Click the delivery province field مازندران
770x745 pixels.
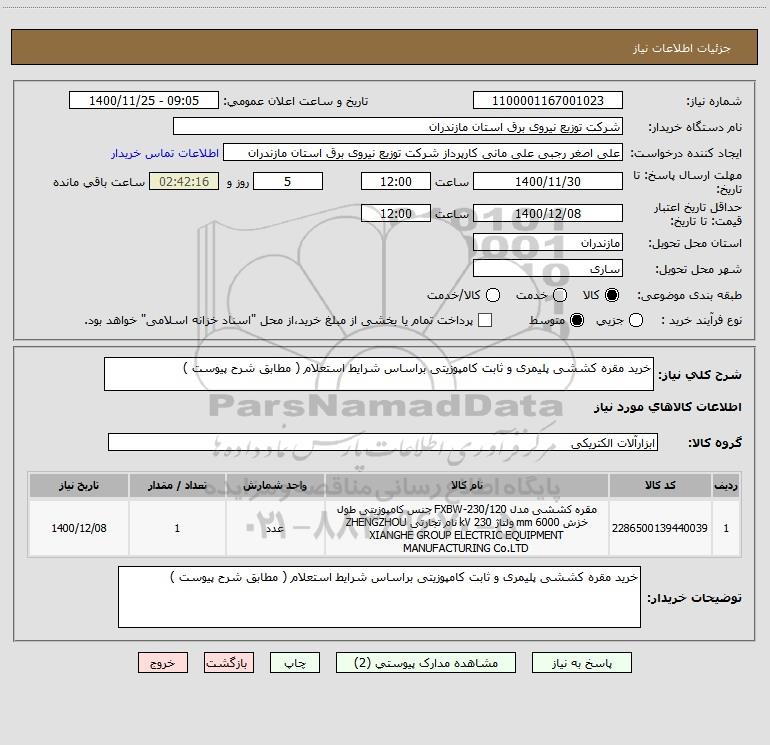(x=548, y=243)
